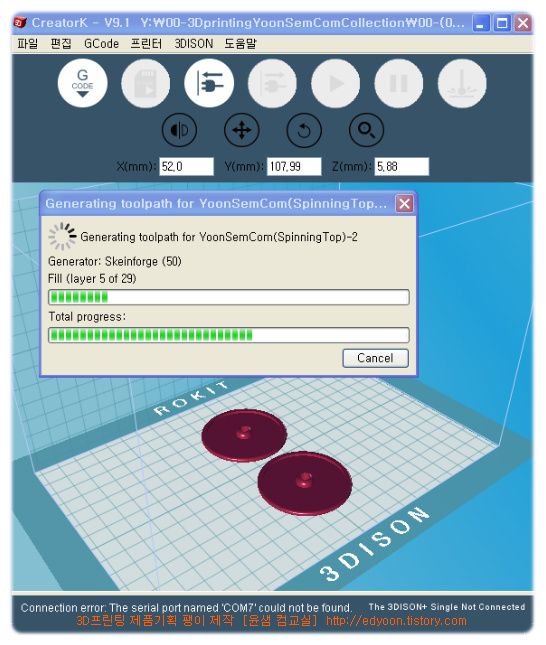Cancel the toolpath generation
This screenshot has width=546, height=645.
(x=375, y=358)
